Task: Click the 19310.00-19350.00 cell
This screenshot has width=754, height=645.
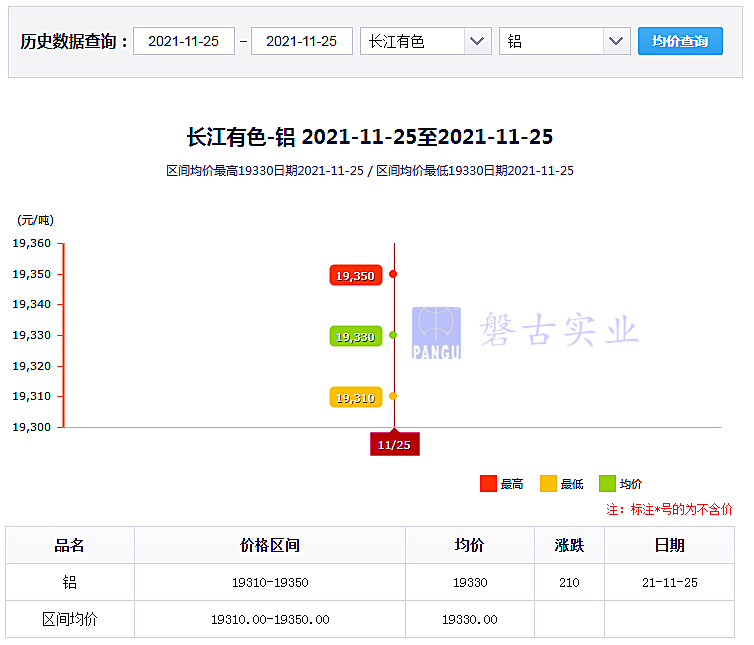Action: coord(270,620)
